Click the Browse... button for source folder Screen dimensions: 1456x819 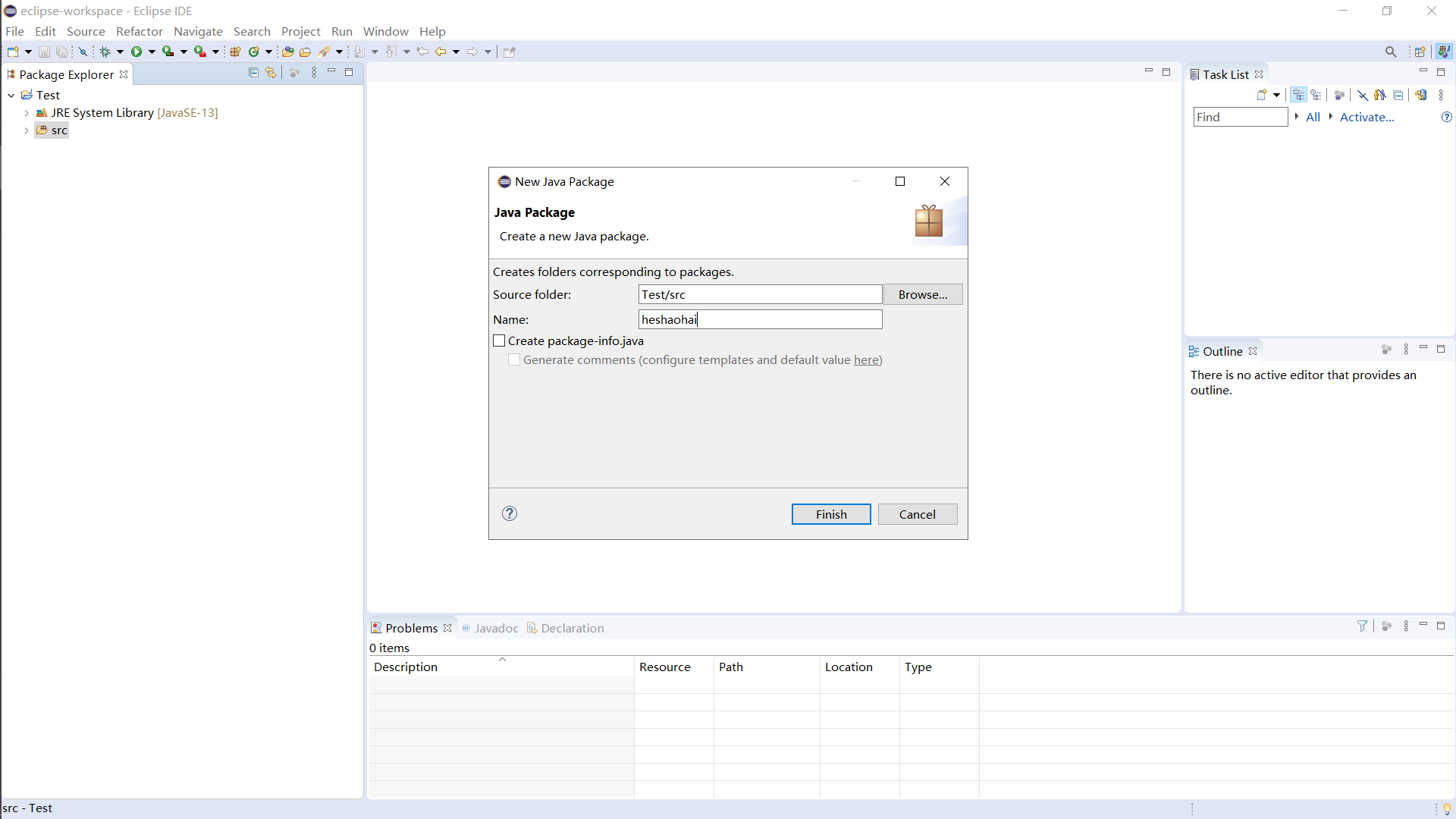pos(922,294)
